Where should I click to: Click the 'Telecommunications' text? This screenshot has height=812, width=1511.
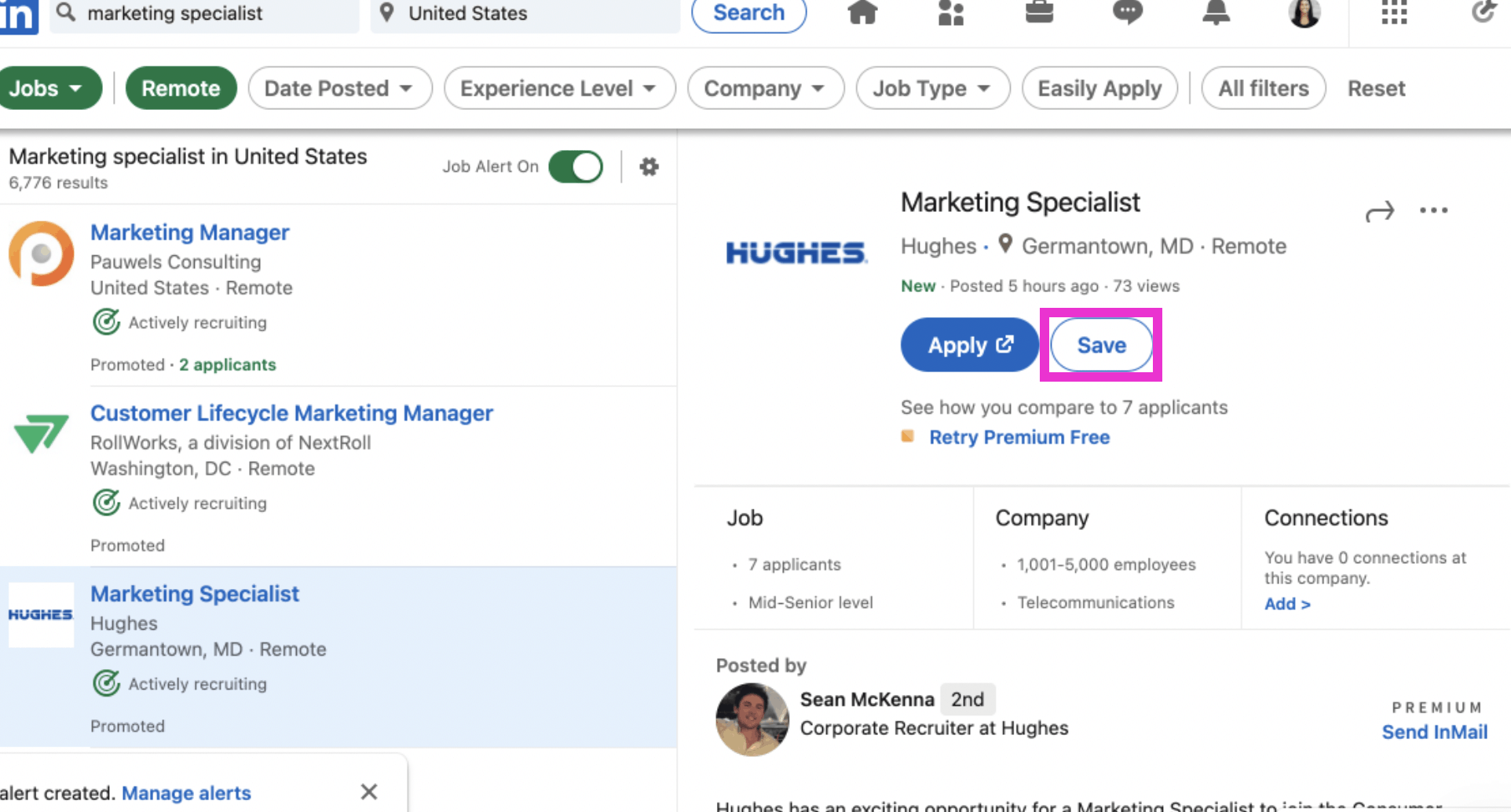(x=1096, y=602)
